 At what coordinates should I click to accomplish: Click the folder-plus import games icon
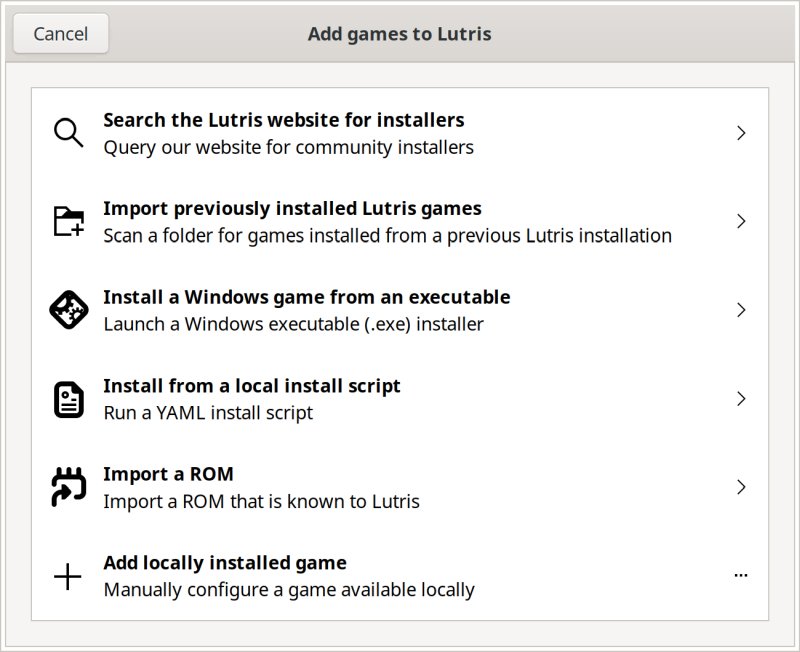(68, 221)
